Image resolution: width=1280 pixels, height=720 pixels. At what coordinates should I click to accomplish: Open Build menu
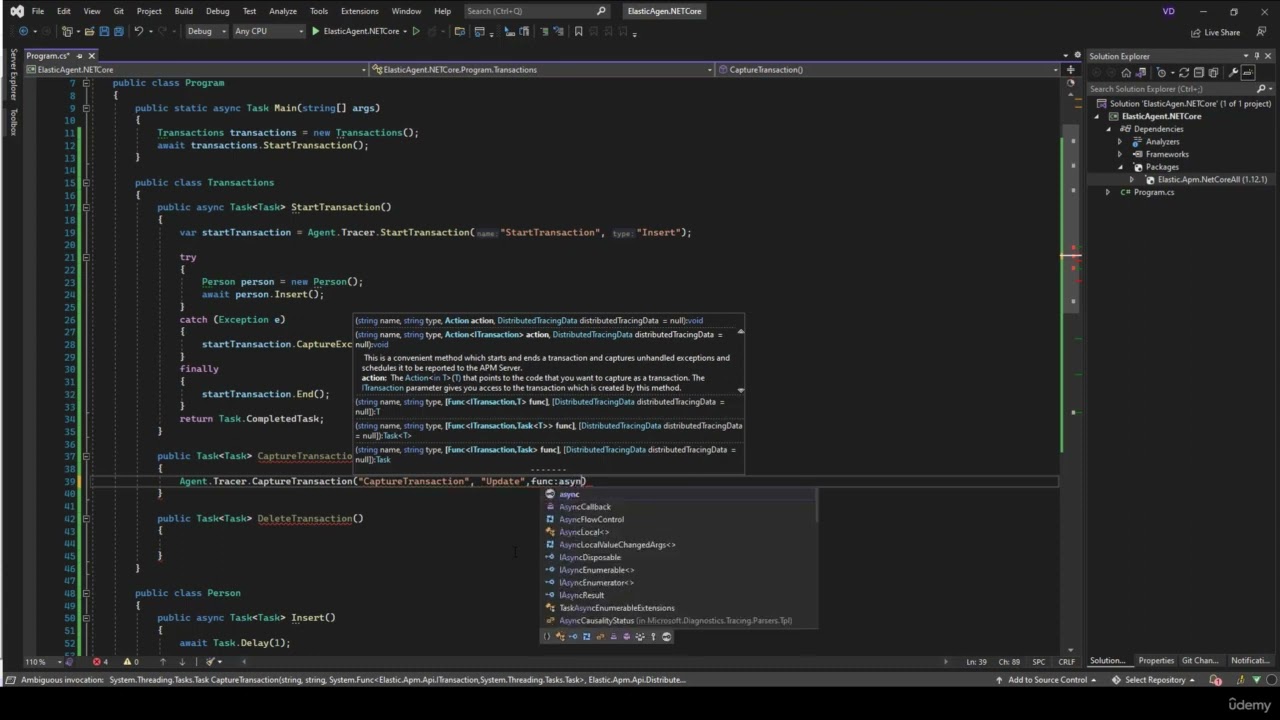coord(183,11)
